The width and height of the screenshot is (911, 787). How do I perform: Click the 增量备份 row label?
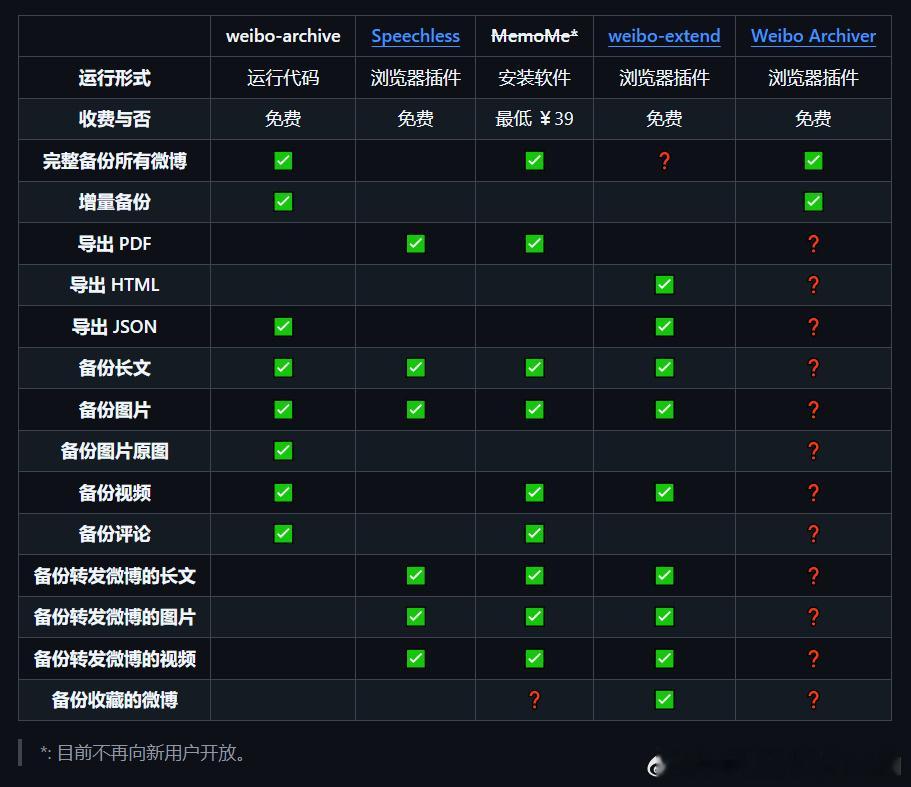point(114,202)
